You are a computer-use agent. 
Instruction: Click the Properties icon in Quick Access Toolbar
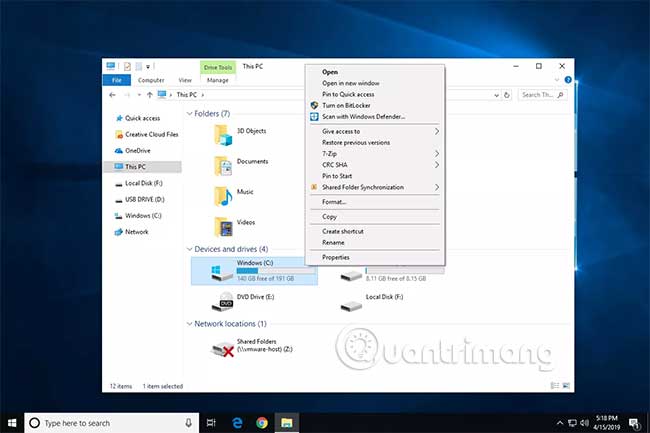click(x=127, y=66)
